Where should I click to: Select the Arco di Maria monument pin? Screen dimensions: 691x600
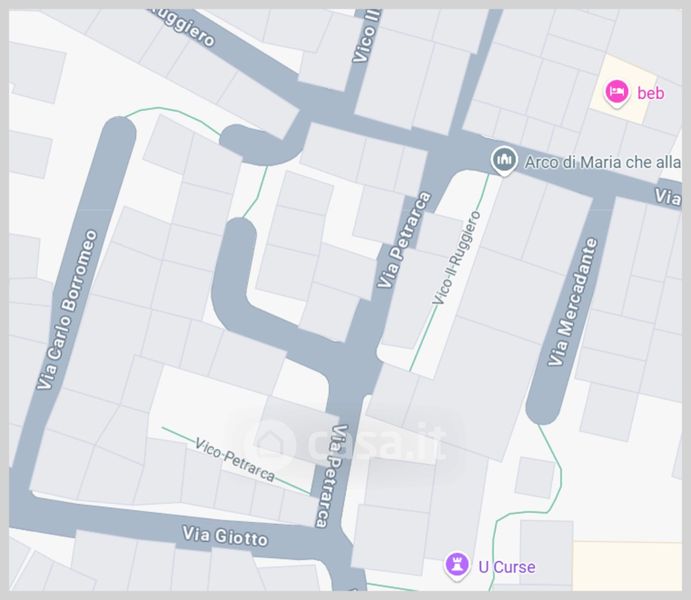[x=504, y=161]
